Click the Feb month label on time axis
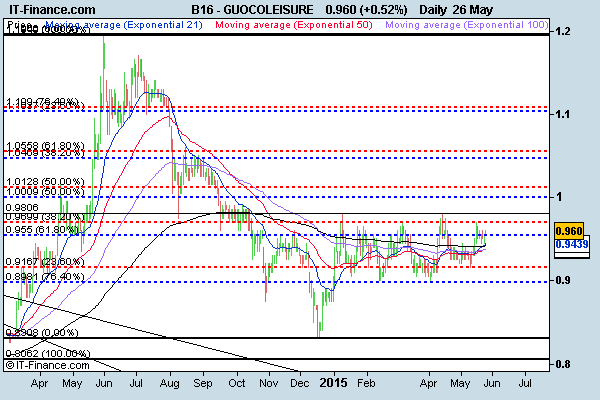 (366, 383)
